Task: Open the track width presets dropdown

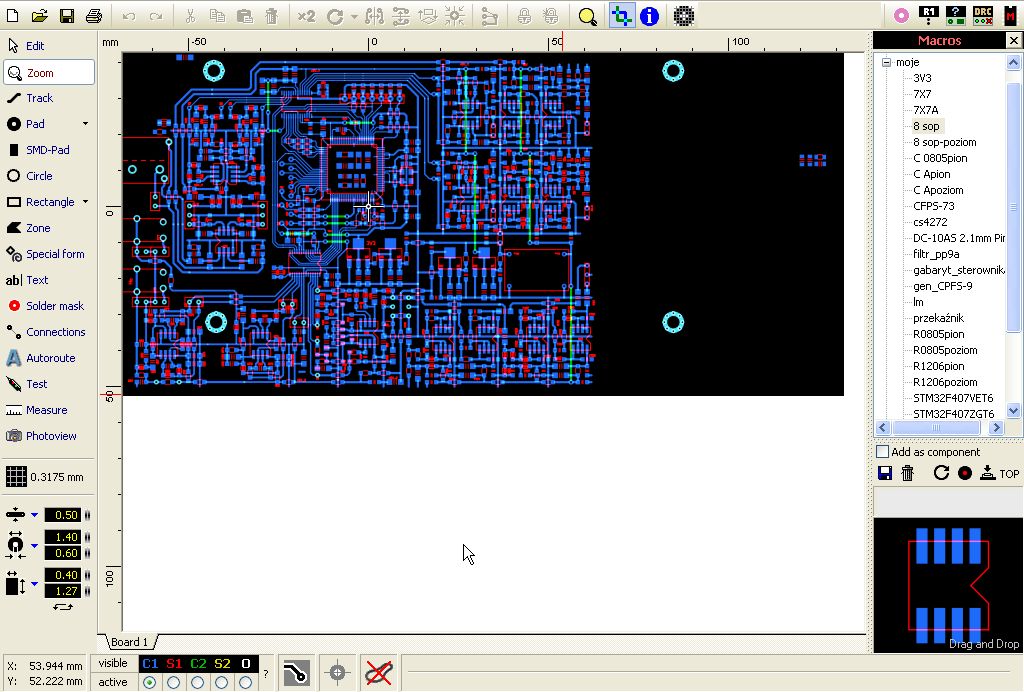Action: (34, 515)
